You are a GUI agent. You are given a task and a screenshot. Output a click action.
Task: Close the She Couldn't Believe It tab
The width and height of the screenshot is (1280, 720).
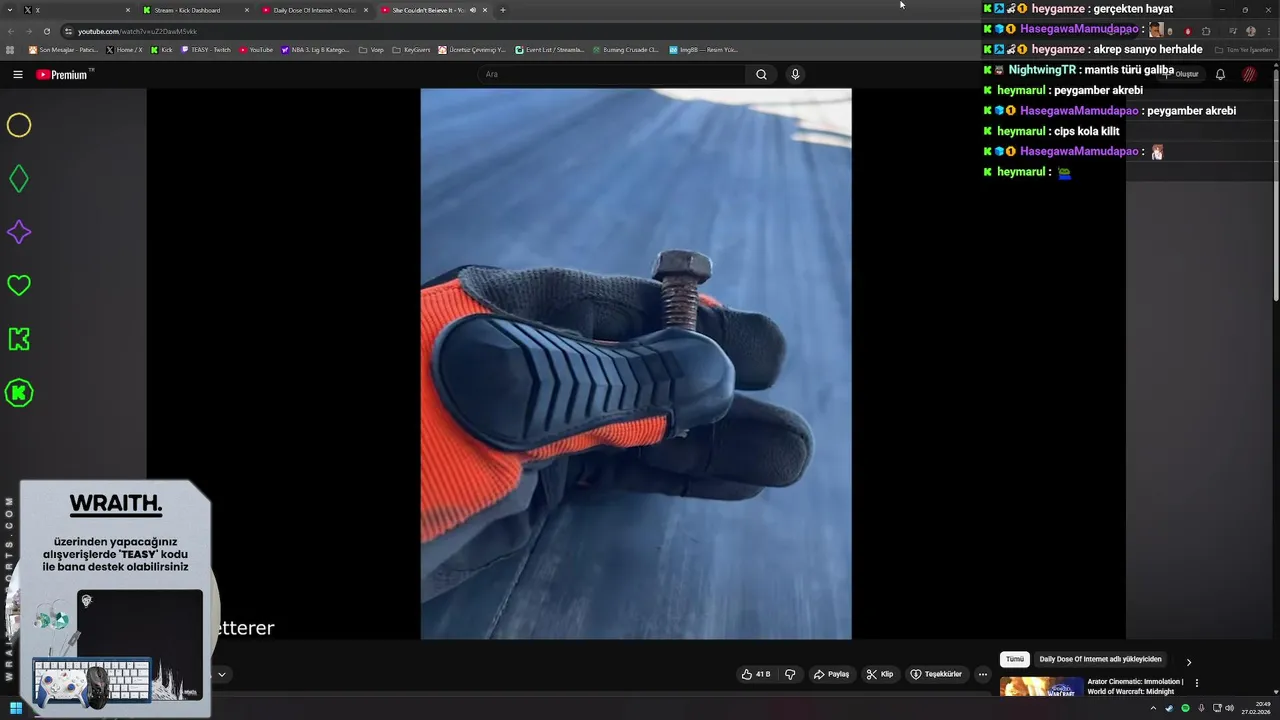[x=485, y=10]
